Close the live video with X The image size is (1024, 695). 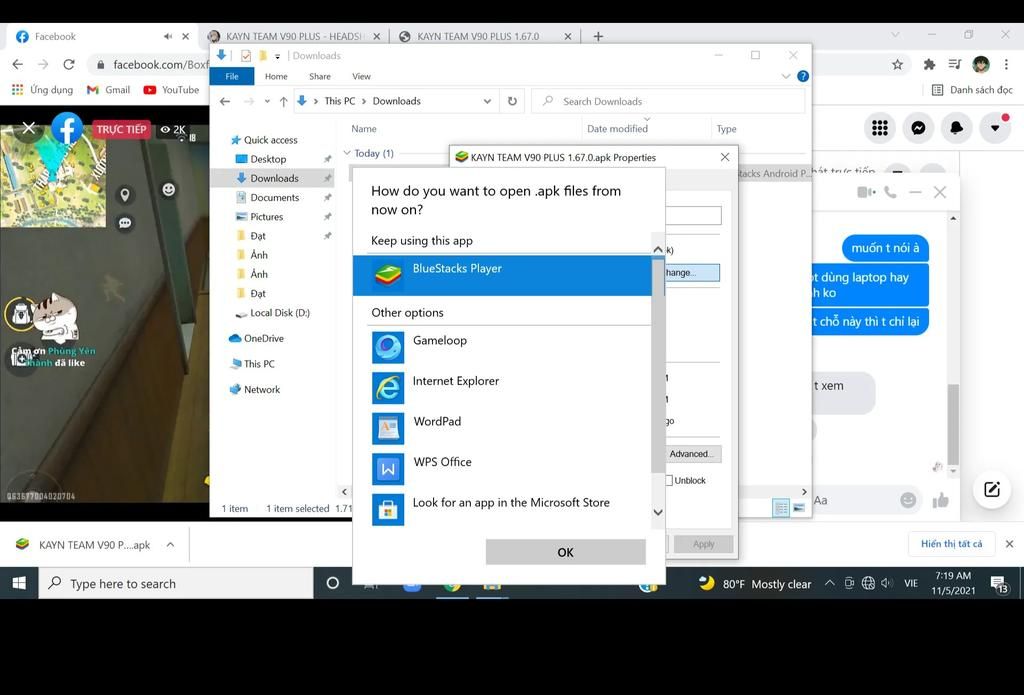coord(29,128)
